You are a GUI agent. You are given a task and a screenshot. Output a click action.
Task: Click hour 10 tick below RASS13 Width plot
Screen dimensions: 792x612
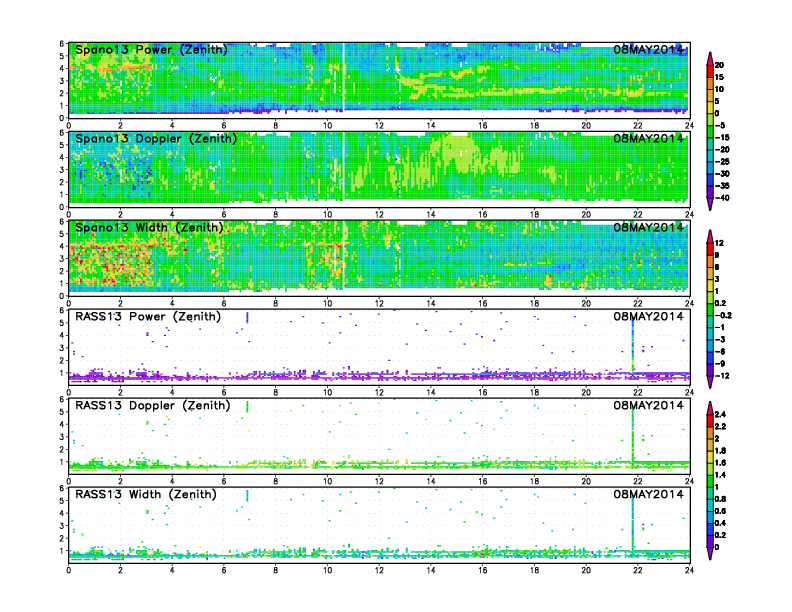point(327,570)
